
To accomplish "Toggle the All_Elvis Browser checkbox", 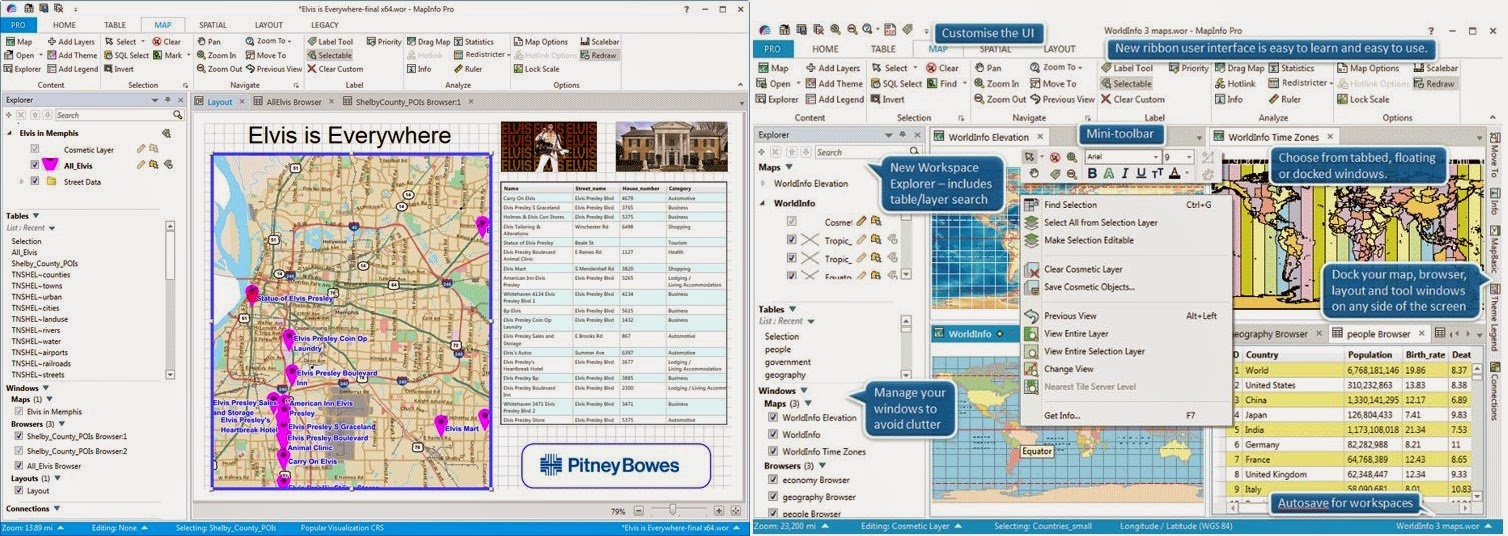I will pos(19,466).
